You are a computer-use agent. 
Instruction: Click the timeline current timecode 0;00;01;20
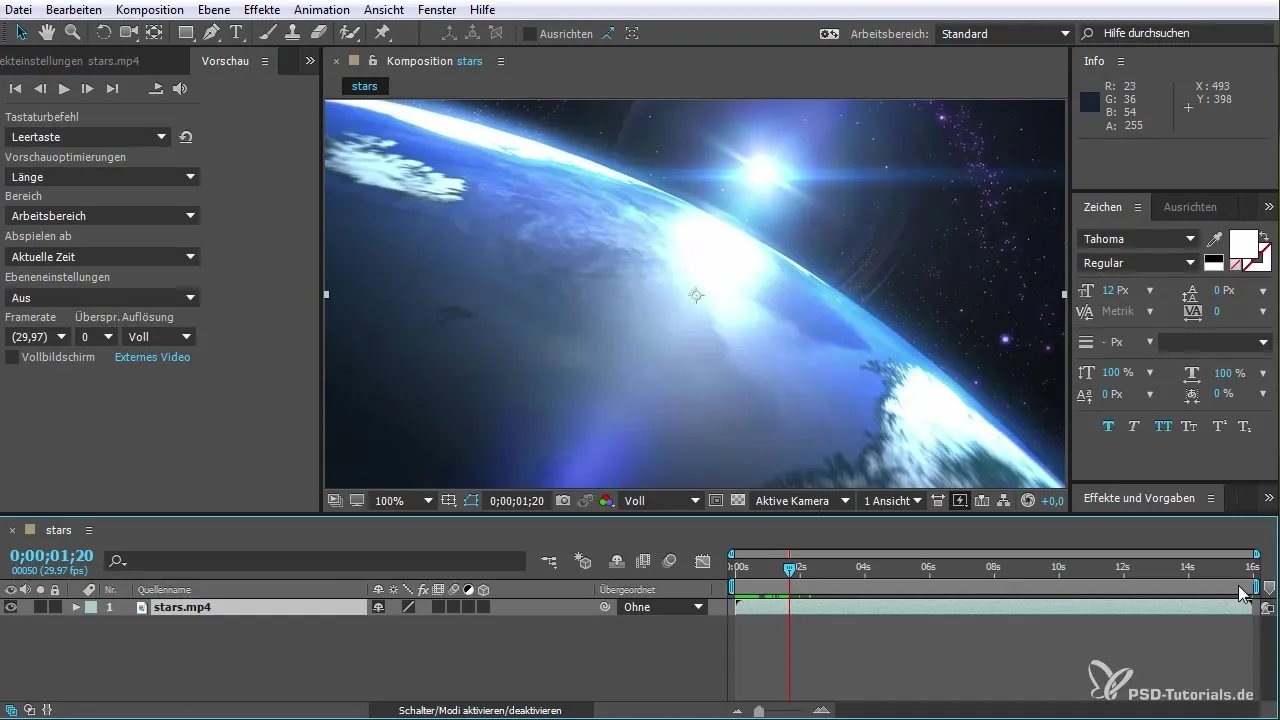pyautogui.click(x=52, y=555)
